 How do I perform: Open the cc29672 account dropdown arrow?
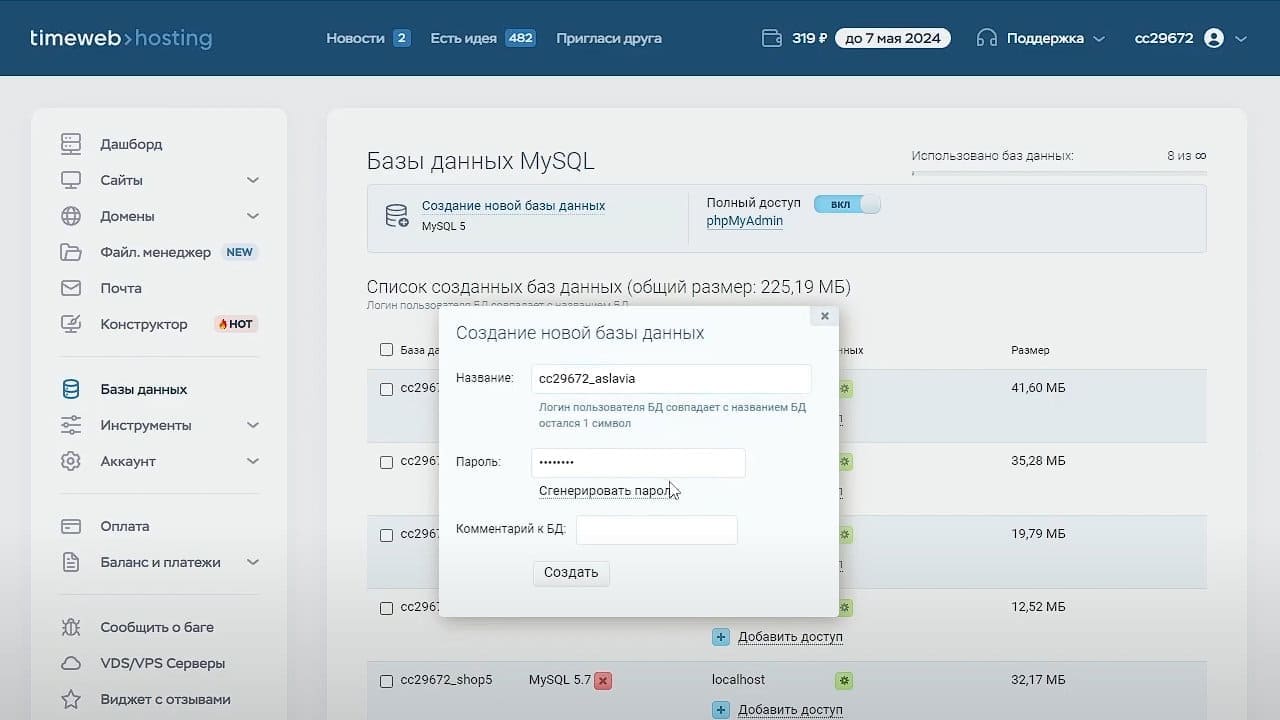[x=1241, y=39]
